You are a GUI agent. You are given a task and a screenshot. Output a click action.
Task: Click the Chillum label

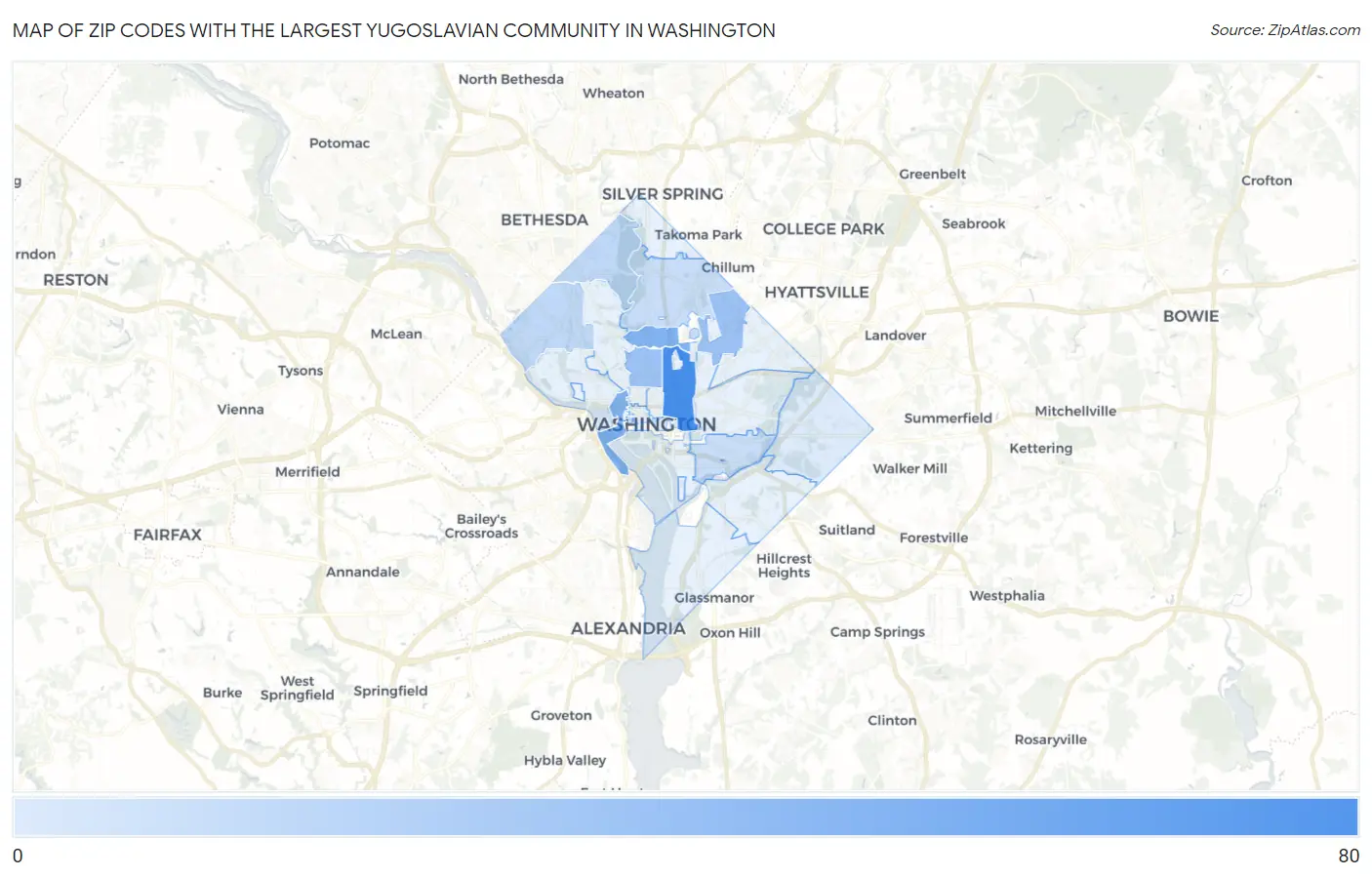728,267
